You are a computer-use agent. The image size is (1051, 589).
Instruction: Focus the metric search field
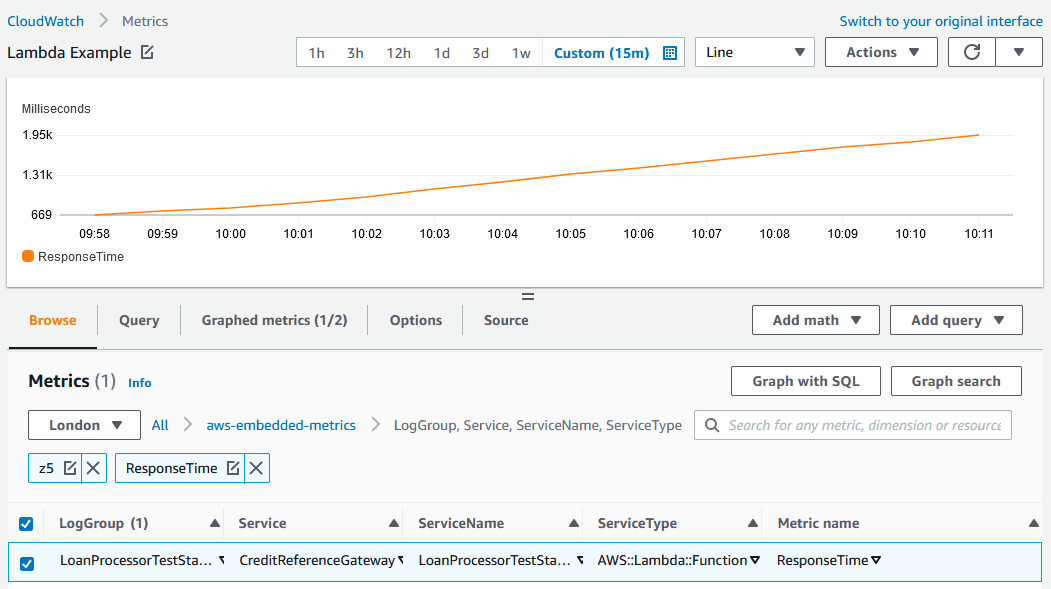point(853,425)
